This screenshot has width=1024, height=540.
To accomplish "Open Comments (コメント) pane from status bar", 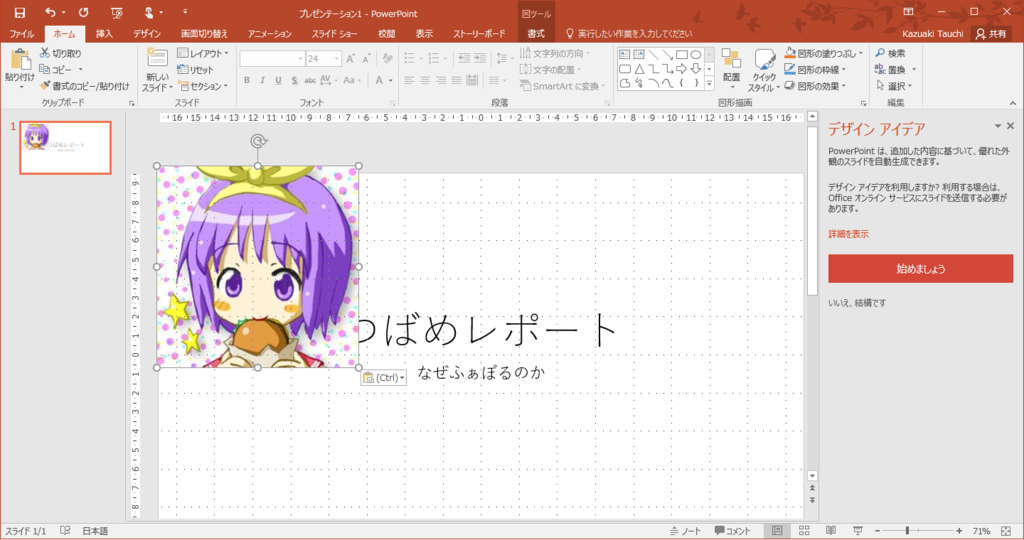I will pyautogui.click(x=733, y=531).
